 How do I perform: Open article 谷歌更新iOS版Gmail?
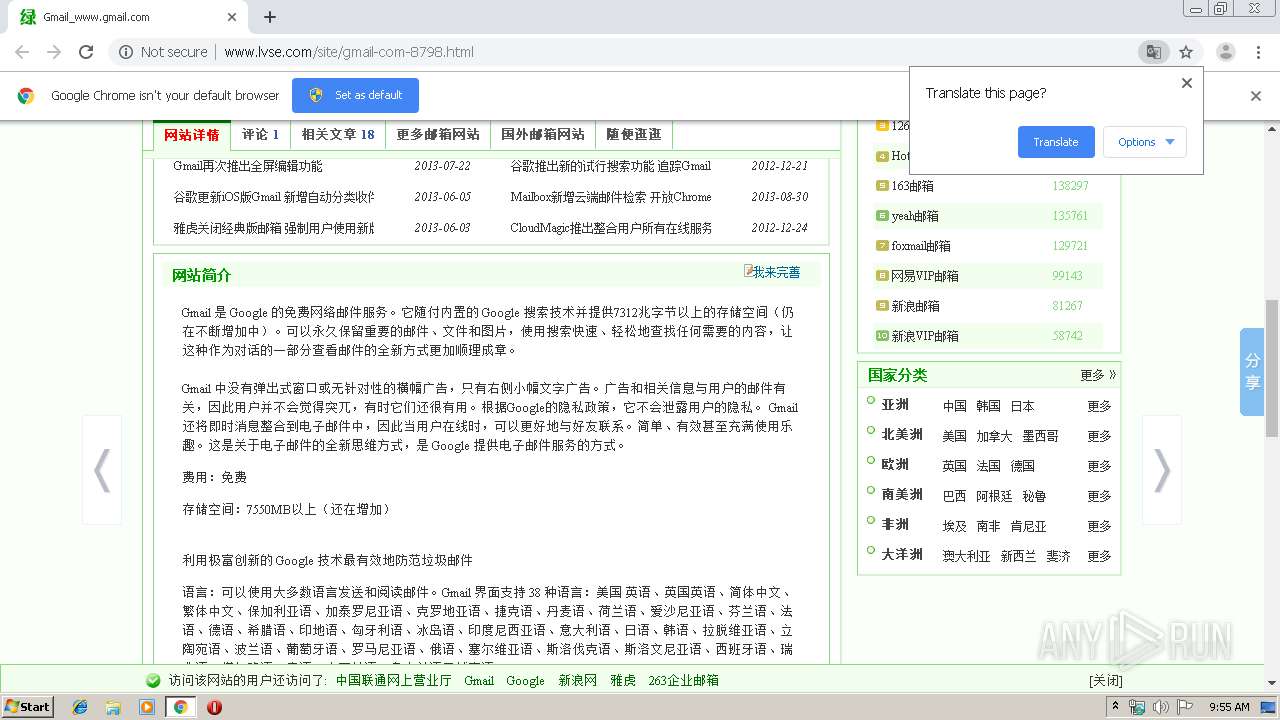tap(274, 197)
